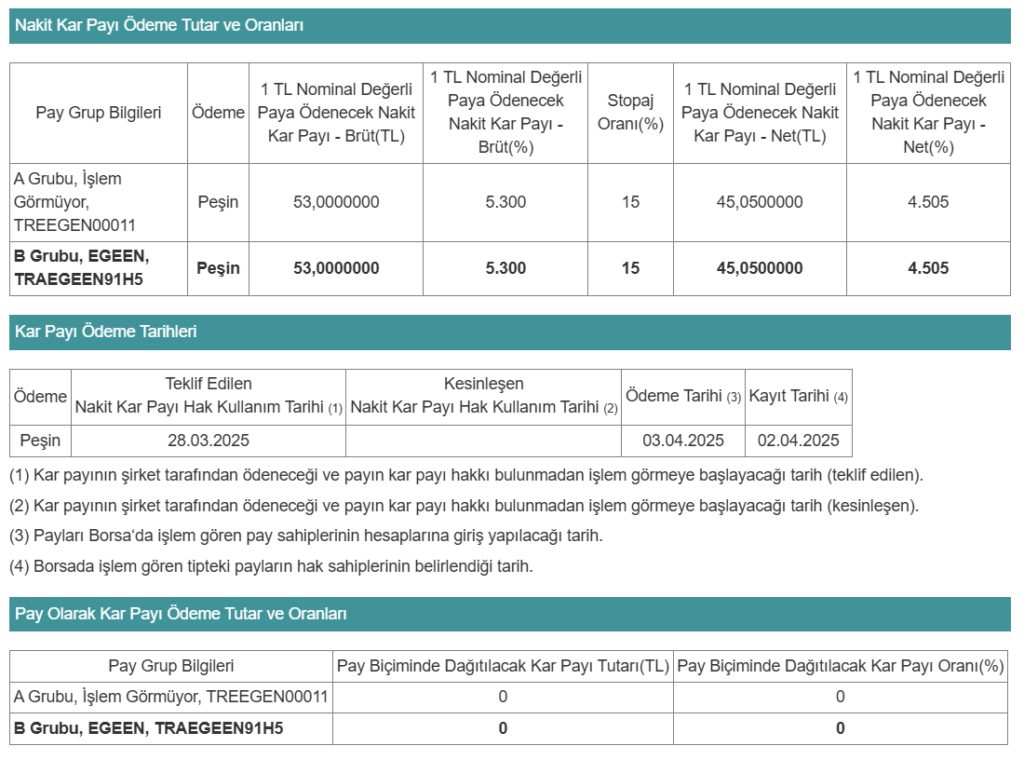Image resolution: width=1024 pixels, height=760 pixels.
Task: Click the 'Stopaj Oranı(%)' column header
Action: 630,112
